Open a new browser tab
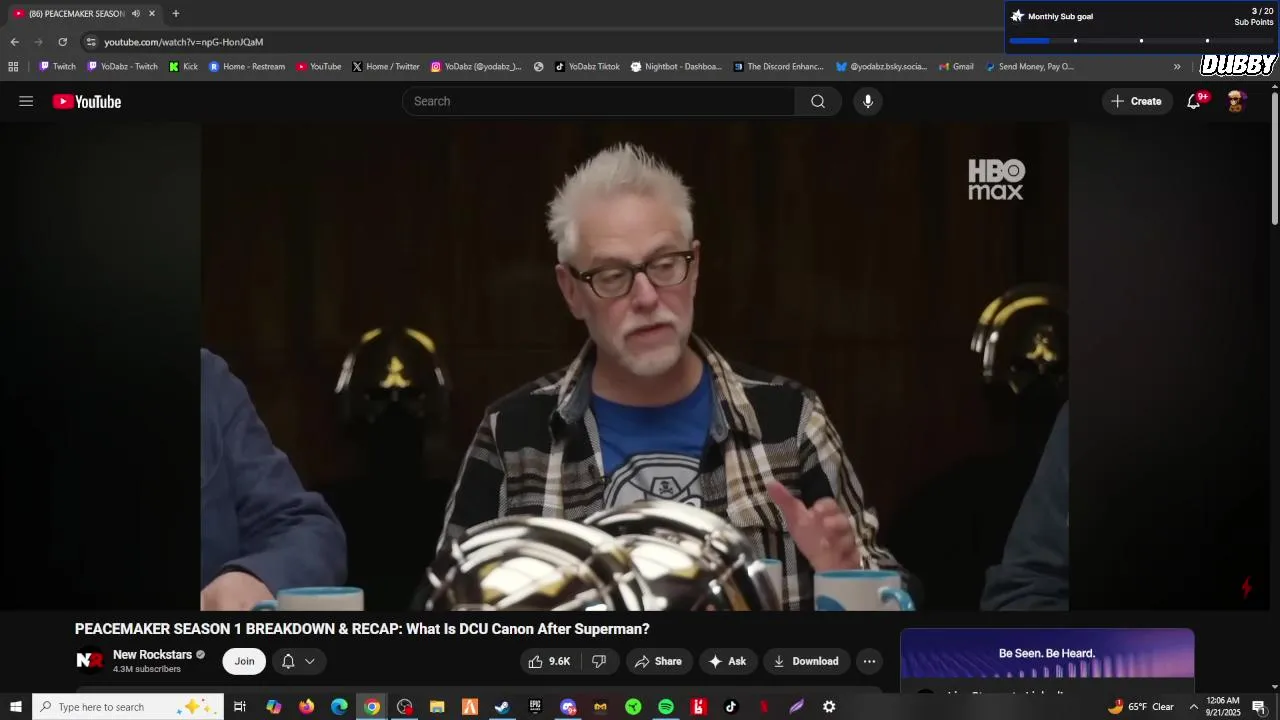This screenshot has height=720, width=1280. click(176, 14)
